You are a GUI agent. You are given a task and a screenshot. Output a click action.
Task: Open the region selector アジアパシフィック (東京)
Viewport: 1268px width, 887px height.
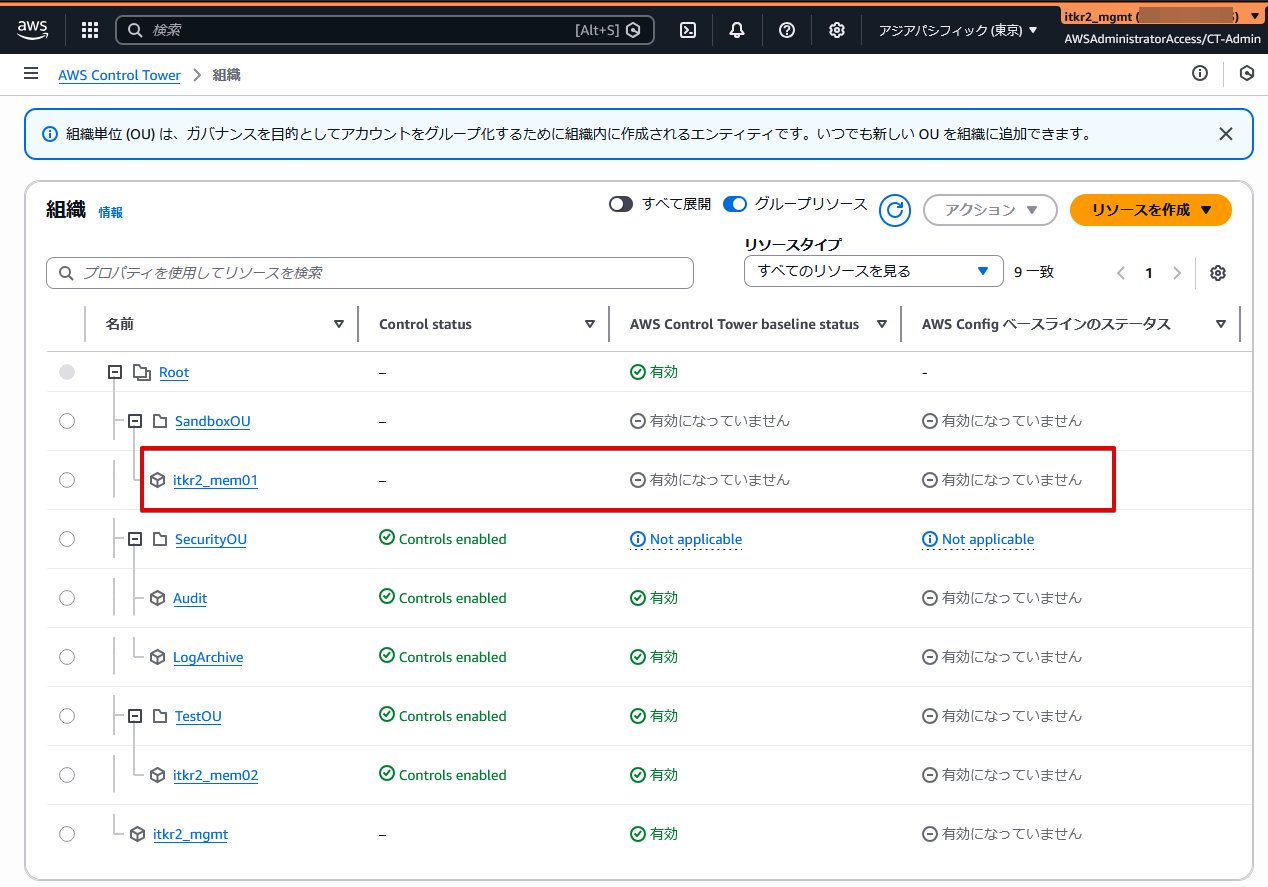958,30
